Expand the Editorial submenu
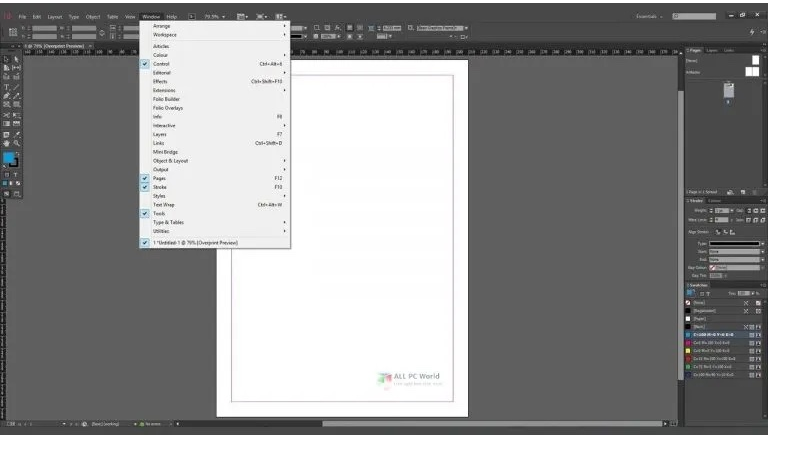The image size is (793, 451). [x=215, y=73]
